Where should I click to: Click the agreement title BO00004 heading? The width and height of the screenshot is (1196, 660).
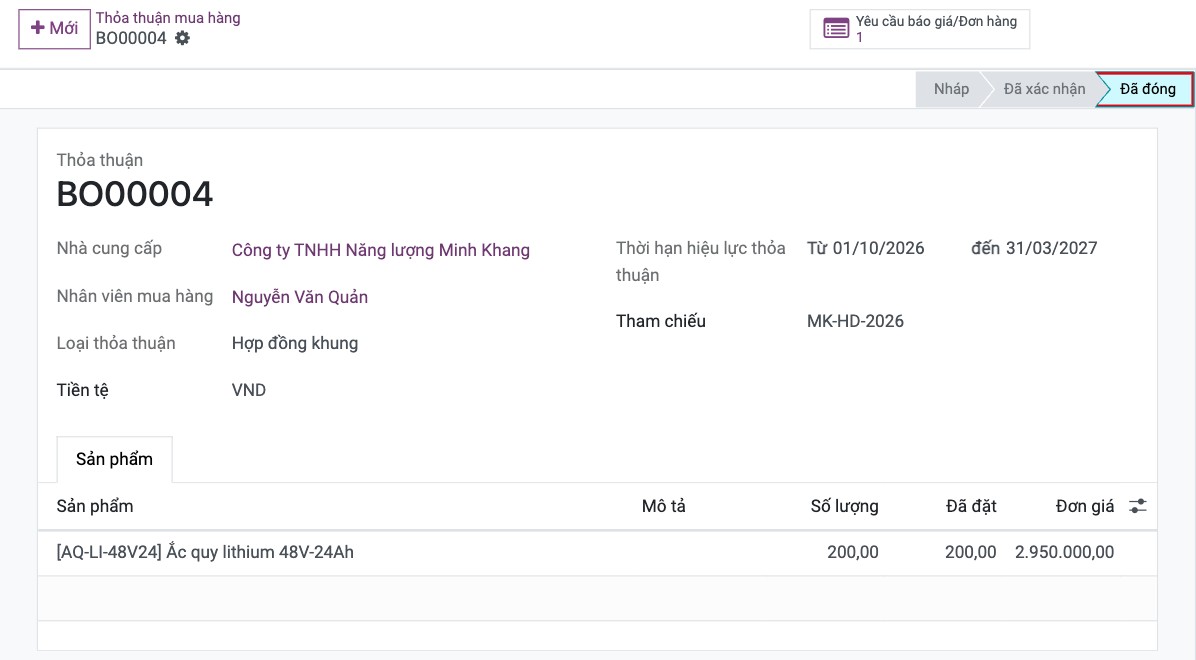point(135,194)
